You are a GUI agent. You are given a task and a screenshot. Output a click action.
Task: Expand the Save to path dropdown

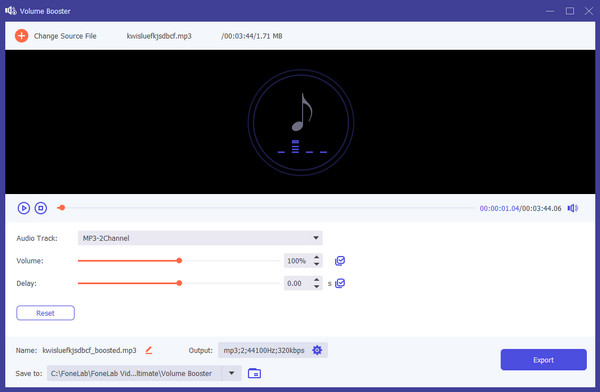232,373
